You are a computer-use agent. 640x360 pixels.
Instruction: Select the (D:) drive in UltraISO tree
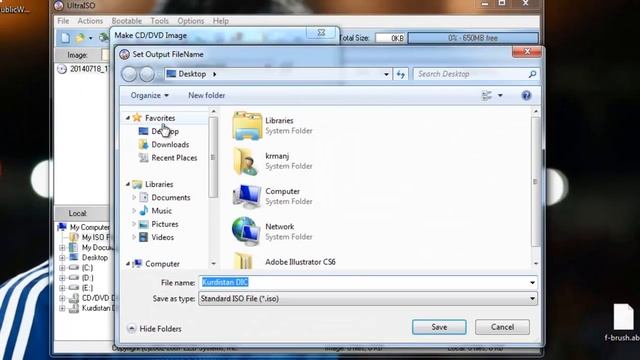pos(87,278)
